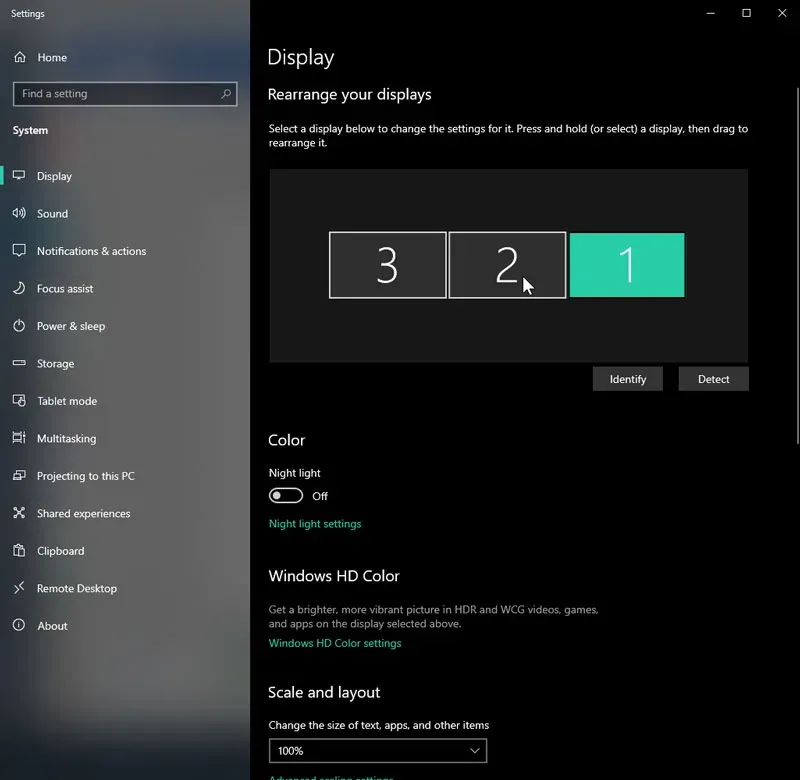The image size is (800, 780).
Task: Select Display in the sidebar
Action: pyautogui.click(x=125, y=176)
